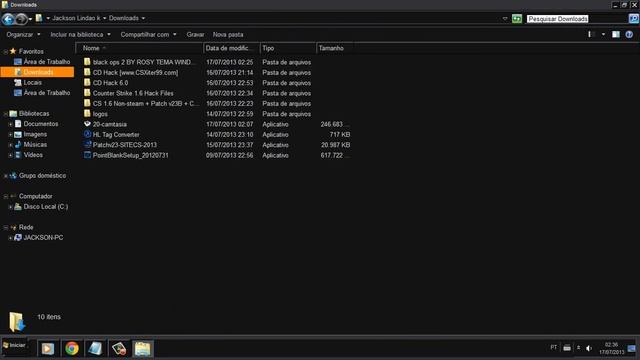Click the Gravar button
Screen dimensions: 640x360
point(195,35)
